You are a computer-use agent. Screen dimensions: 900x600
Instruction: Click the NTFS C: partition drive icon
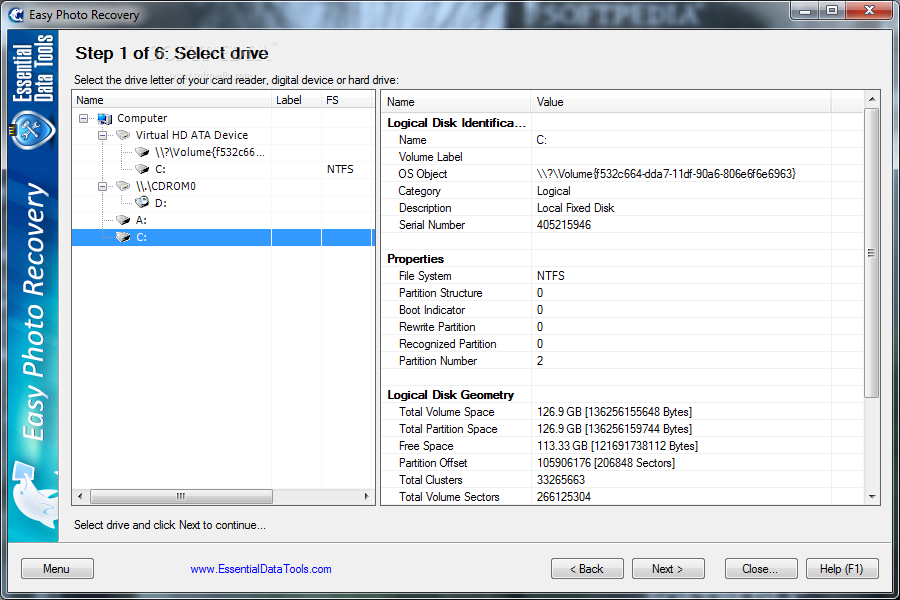point(142,169)
